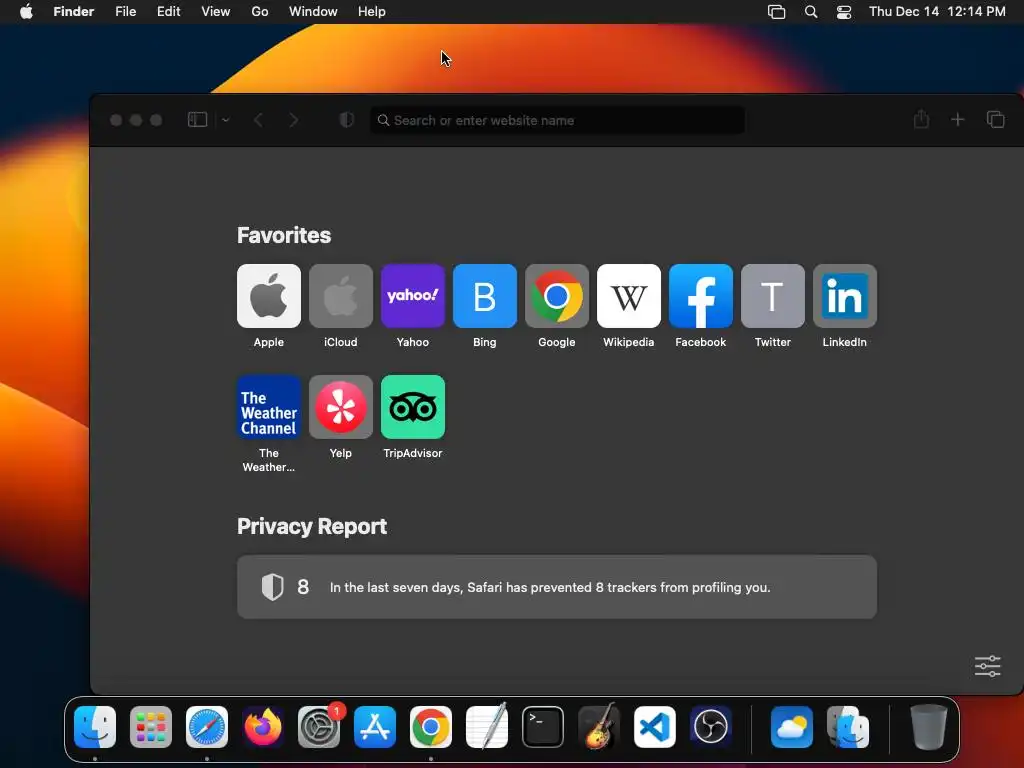Open the Yelp favorite tile
The height and width of the screenshot is (768, 1024).
(341, 407)
